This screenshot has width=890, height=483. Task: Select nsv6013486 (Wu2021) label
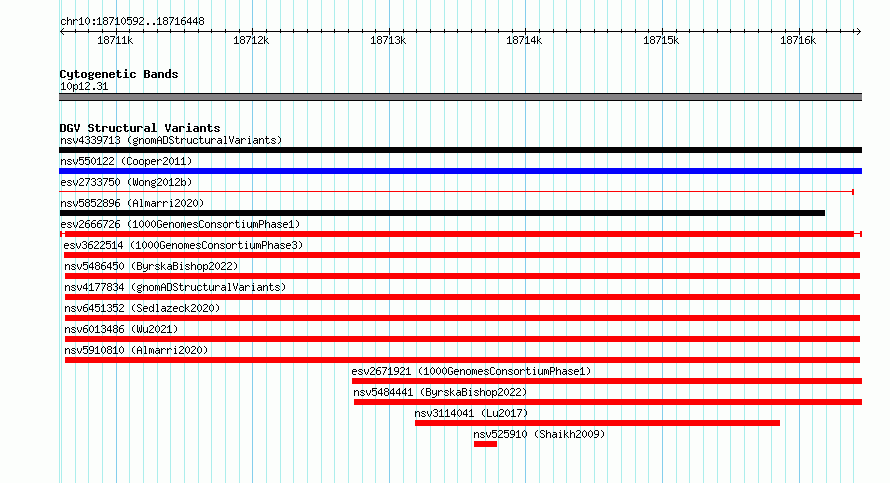(x=121, y=329)
